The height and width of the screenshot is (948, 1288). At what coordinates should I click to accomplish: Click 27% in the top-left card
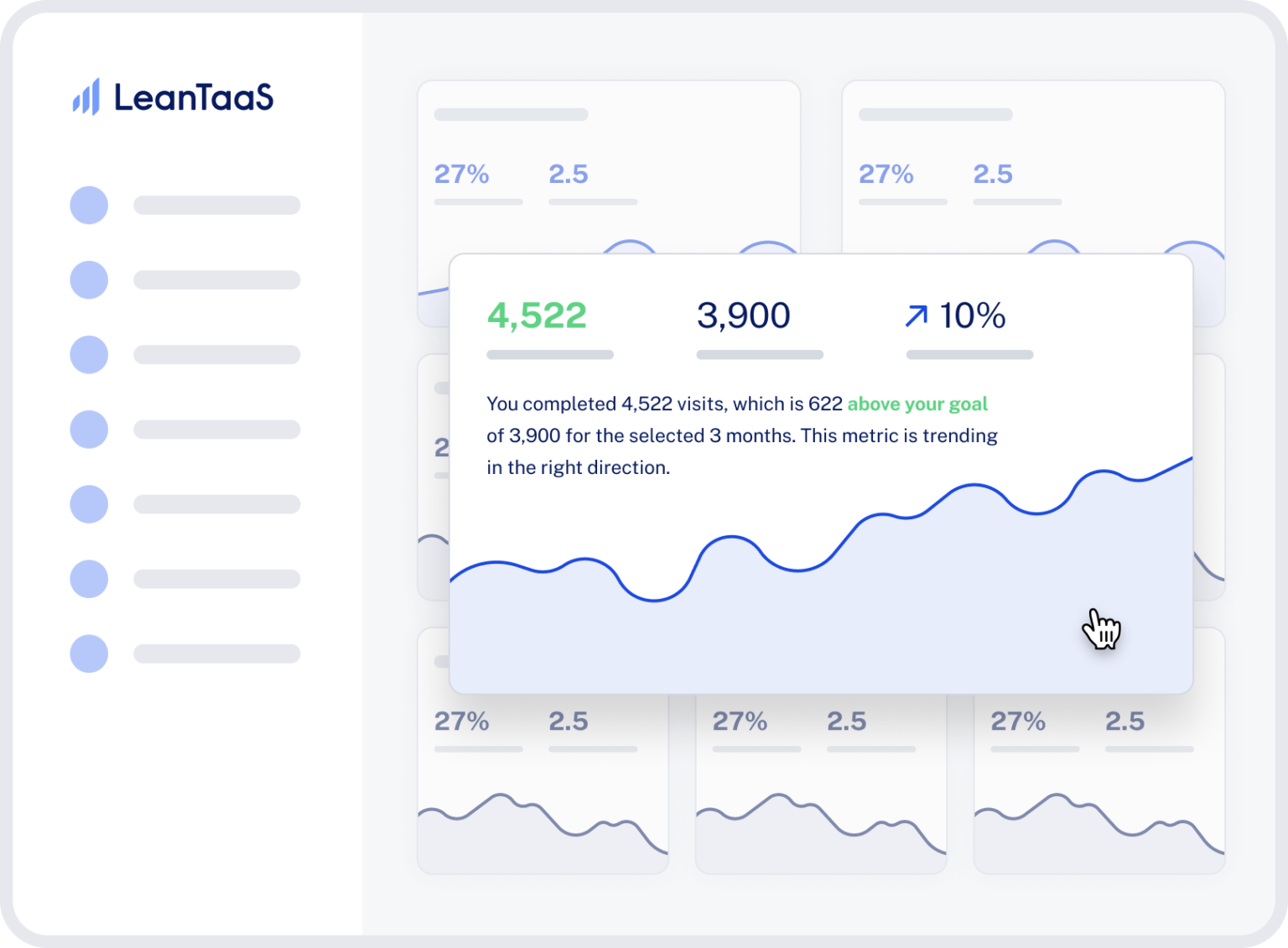point(461,174)
